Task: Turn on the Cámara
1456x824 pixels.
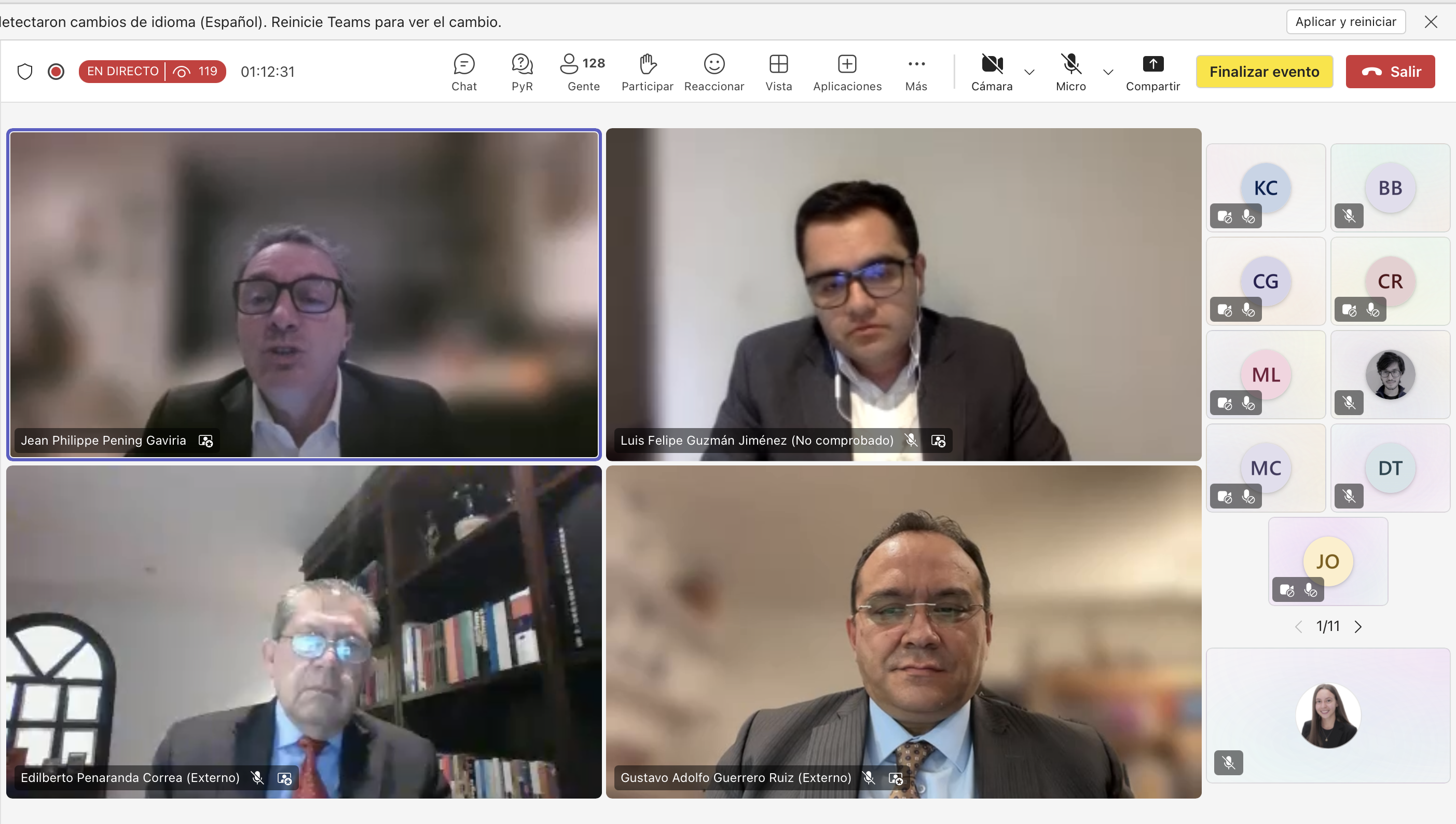Action: click(992, 72)
